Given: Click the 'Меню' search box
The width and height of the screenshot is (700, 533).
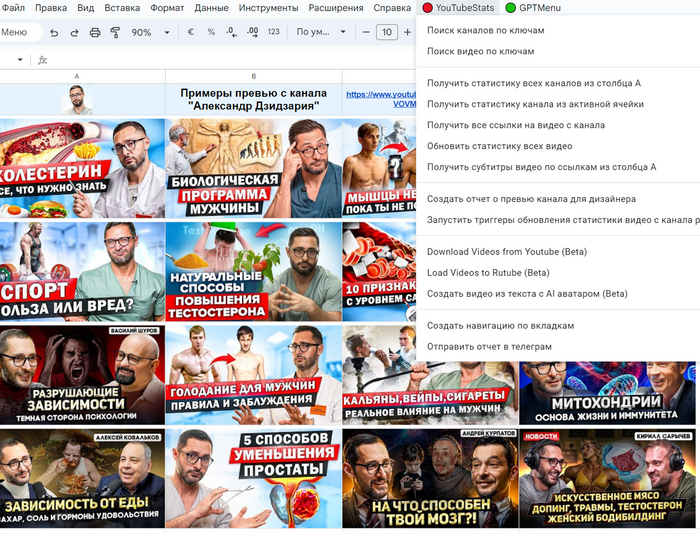Looking at the screenshot, I should (21, 32).
